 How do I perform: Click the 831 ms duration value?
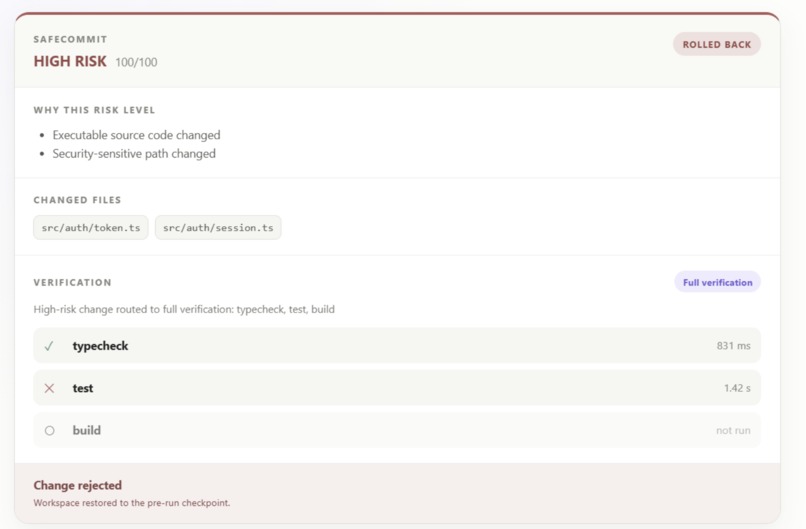[x=734, y=345]
